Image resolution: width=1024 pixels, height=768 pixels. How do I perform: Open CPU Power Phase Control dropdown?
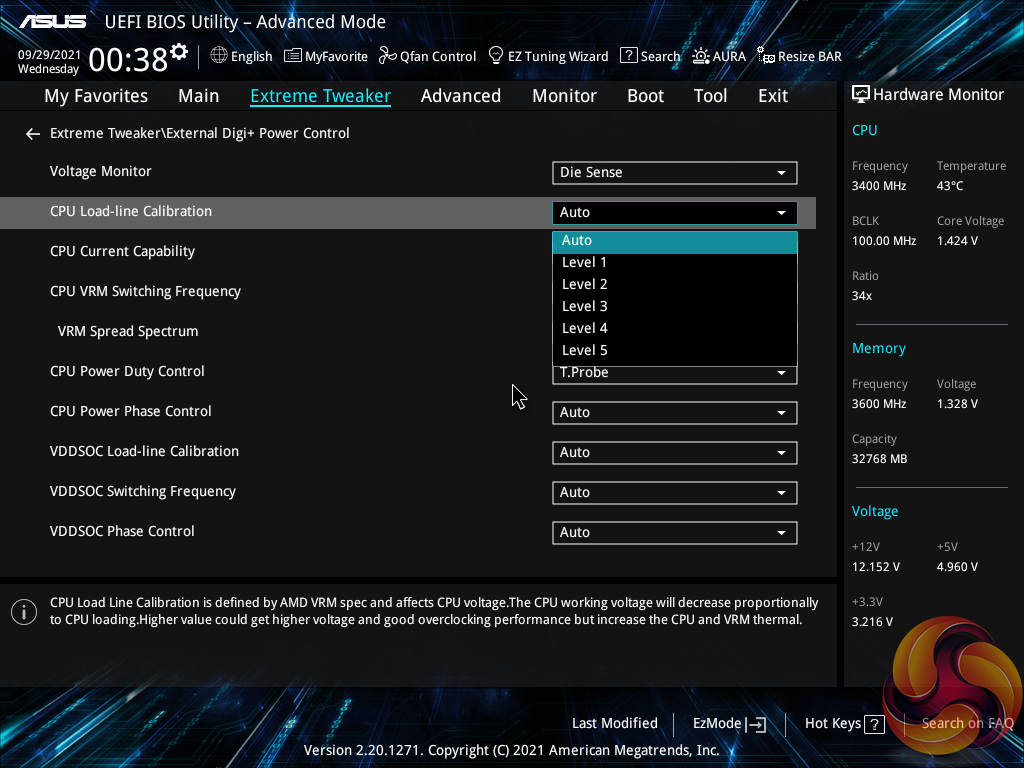(x=675, y=413)
